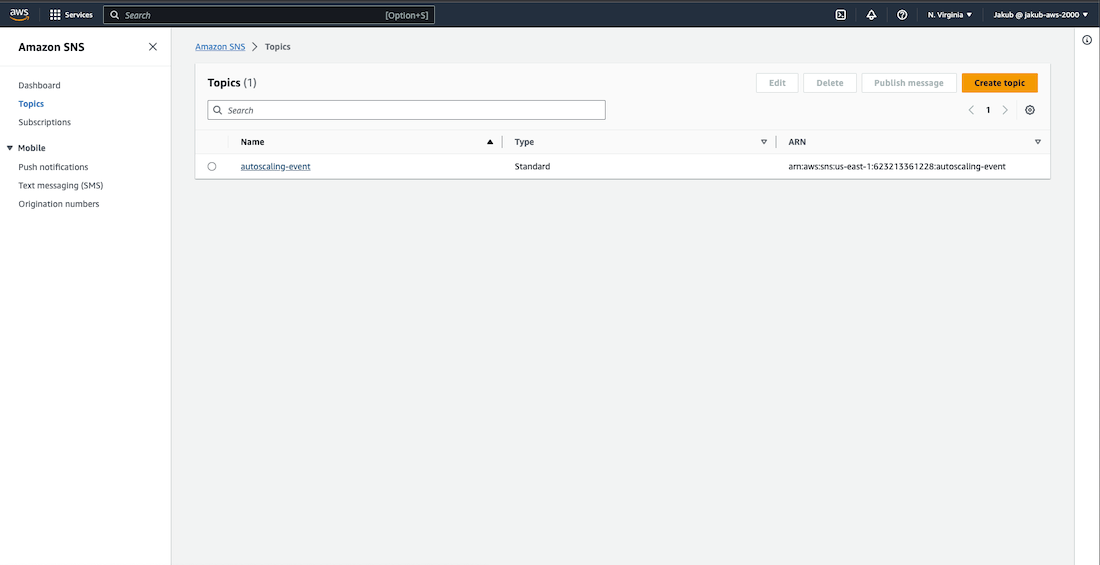
Task: Click the Create topic button
Action: pyautogui.click(x=999, y=83)
